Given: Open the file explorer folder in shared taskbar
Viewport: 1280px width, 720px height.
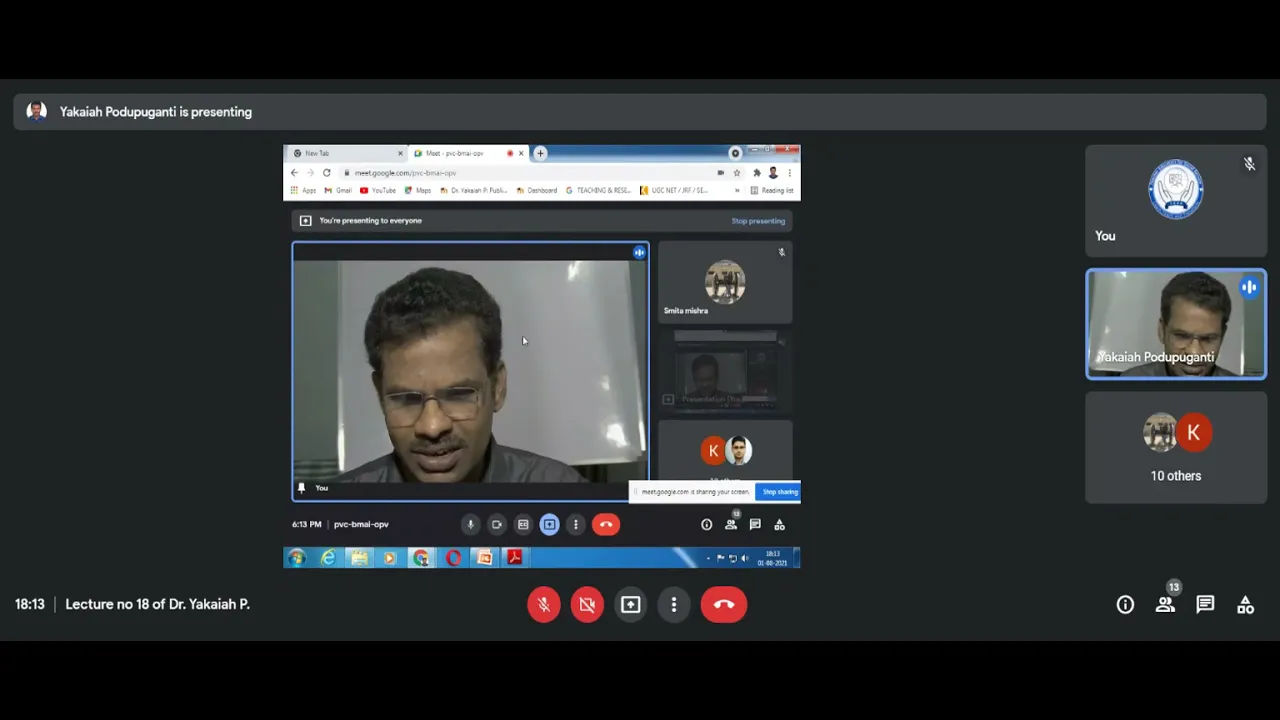Looking at the screenshot, I should [x=359, y=558].
